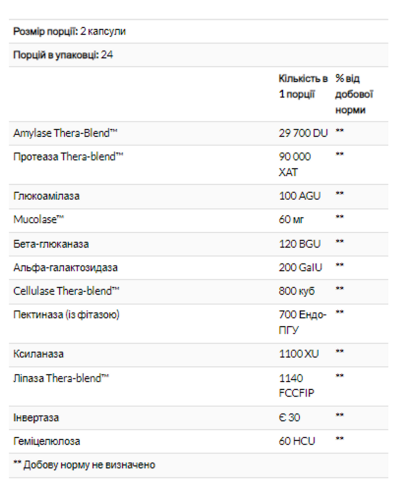Click the Cellulase Thera-blend ingredient name
This screenshot has width=400, height=500.
(x=66, y=291)
